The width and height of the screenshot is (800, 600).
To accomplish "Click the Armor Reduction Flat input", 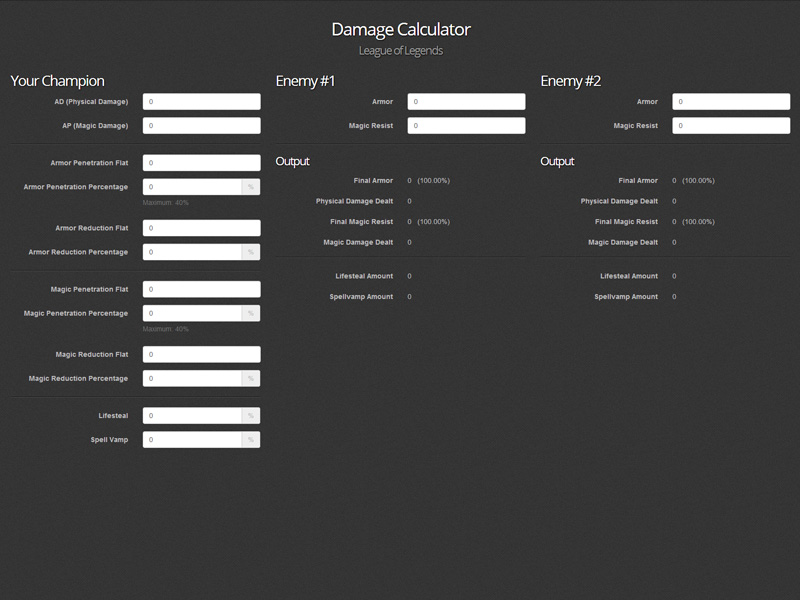I will pyautogui.click(x=202, y=228).
